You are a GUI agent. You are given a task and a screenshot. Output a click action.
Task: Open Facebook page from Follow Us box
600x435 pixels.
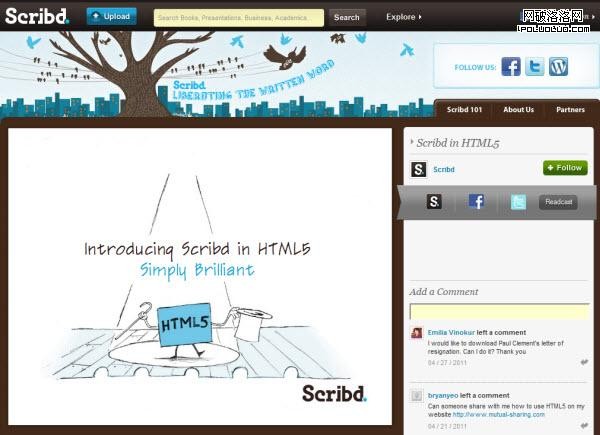(511, 67)
